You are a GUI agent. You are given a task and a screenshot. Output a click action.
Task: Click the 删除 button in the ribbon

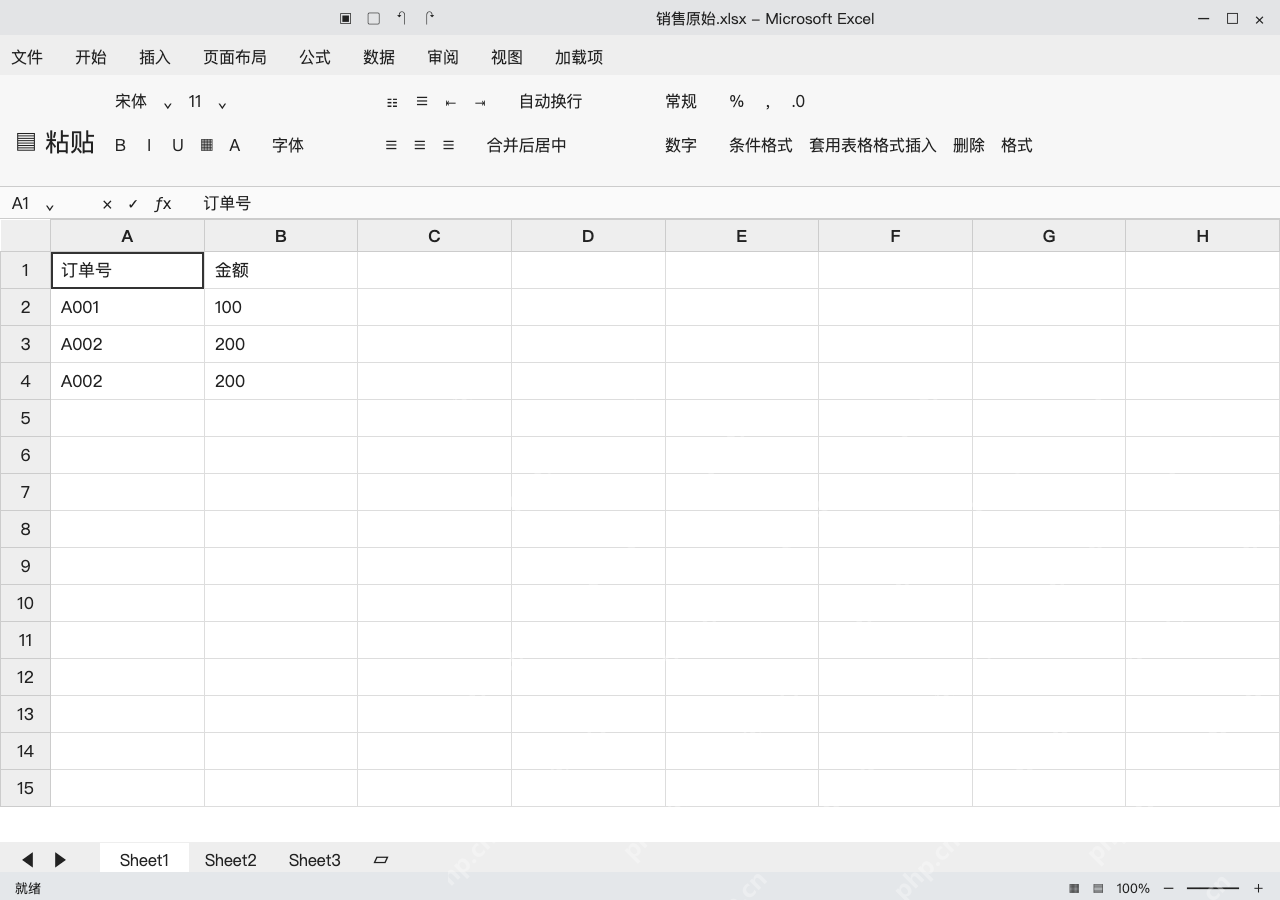pyautogui.click(x=969, y=145)
